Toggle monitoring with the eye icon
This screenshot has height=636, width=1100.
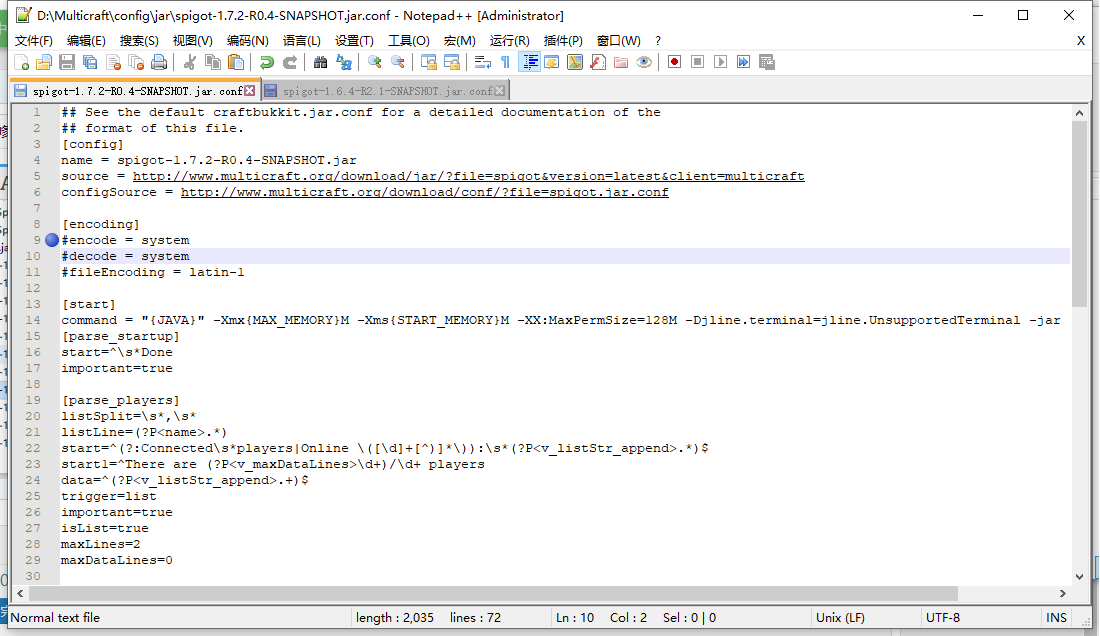point(644,62)
